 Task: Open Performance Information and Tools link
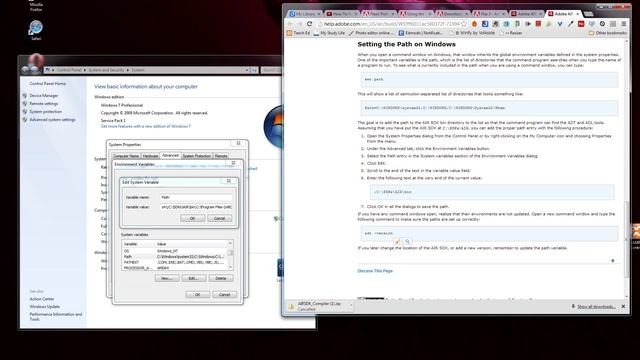[x=56, y=316]
